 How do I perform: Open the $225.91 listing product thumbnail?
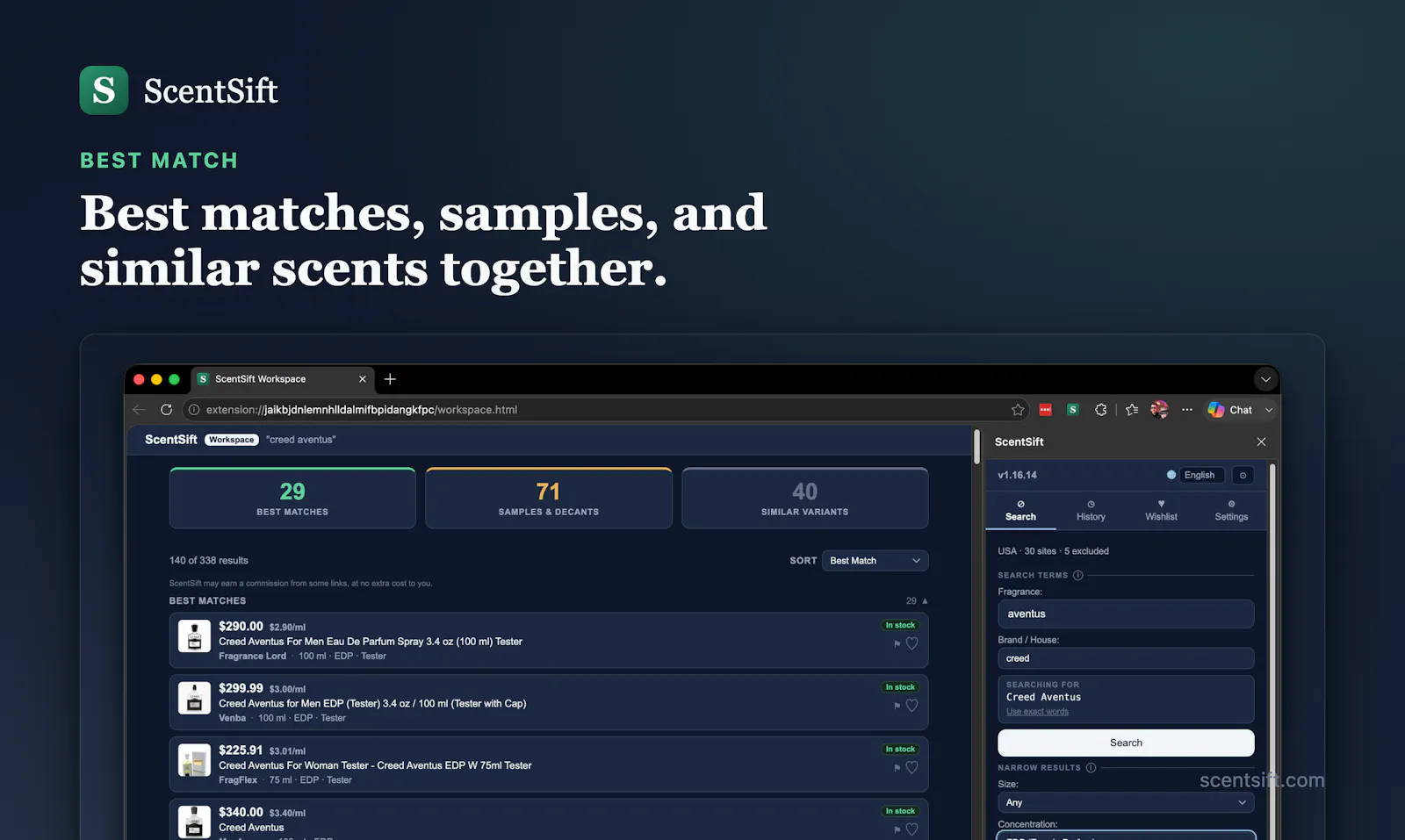coord(194,760)
